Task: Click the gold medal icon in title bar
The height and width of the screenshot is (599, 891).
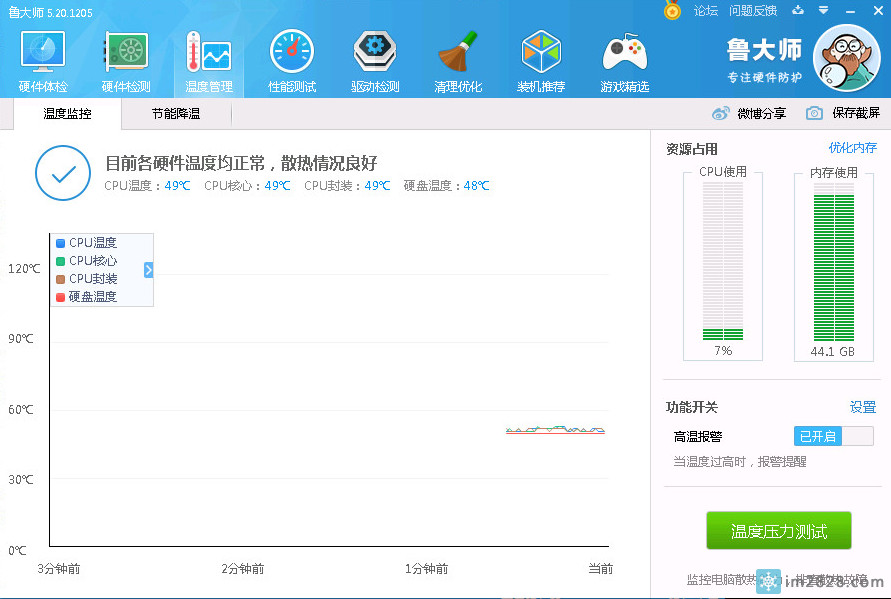Action: point(673,11)
